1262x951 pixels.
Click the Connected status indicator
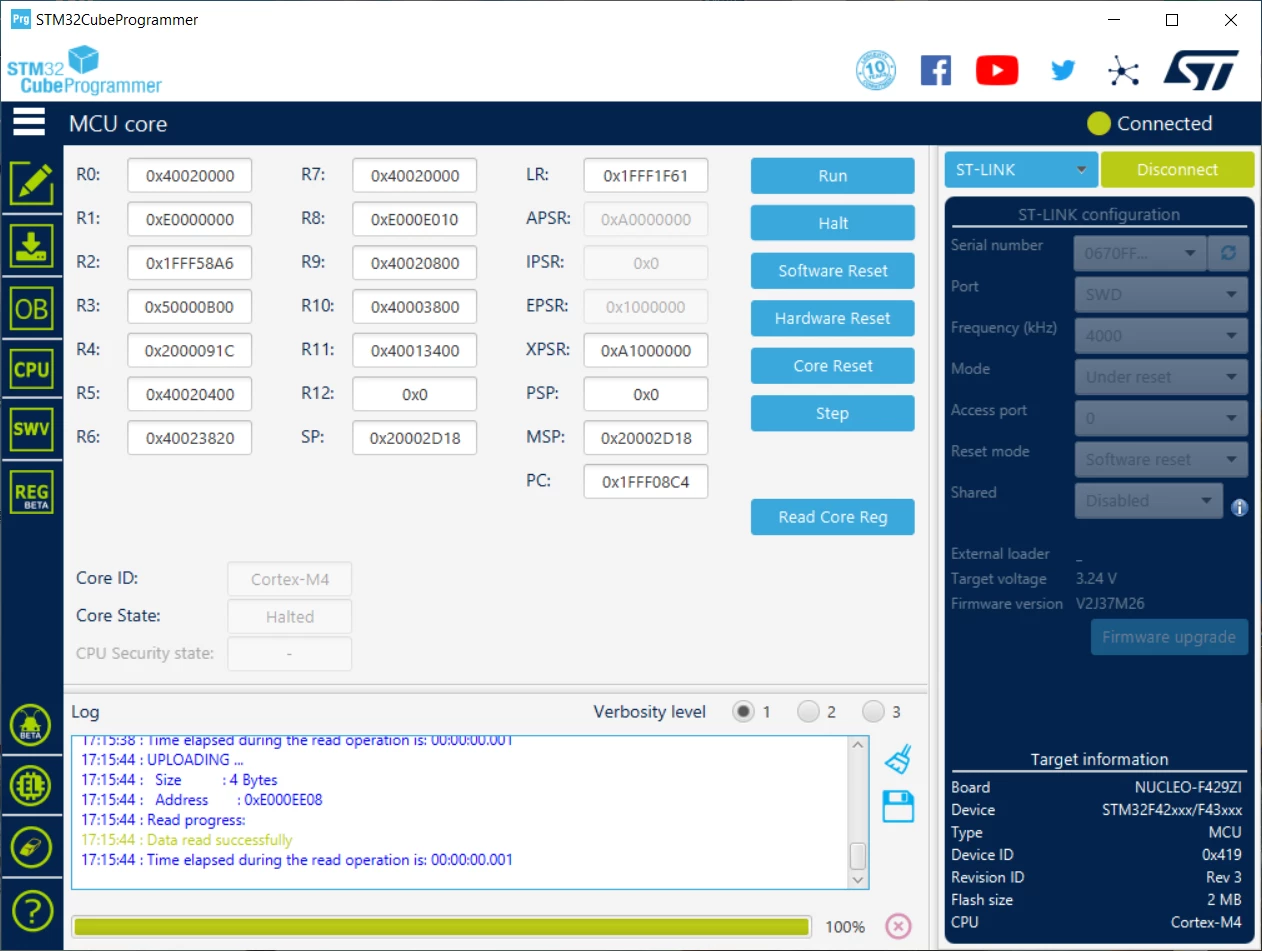pyautogui.click(x=1150, y=124)
